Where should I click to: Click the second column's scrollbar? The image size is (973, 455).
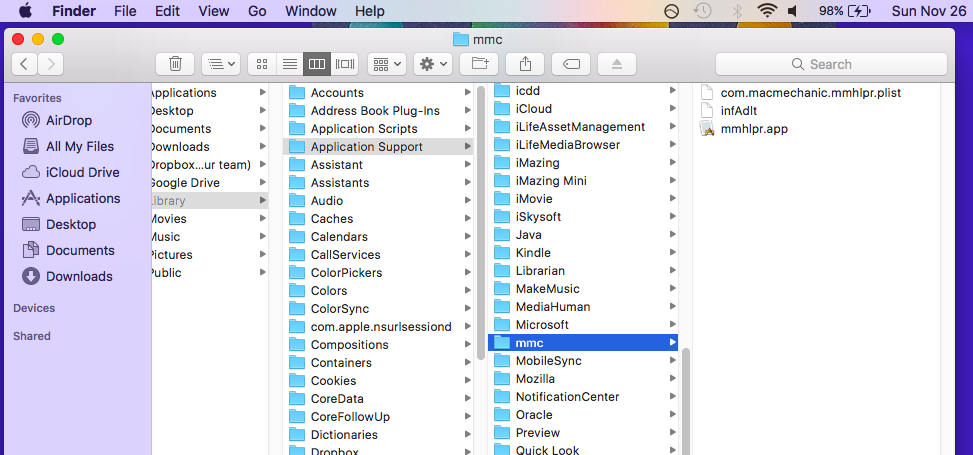(x=481, y=223)
